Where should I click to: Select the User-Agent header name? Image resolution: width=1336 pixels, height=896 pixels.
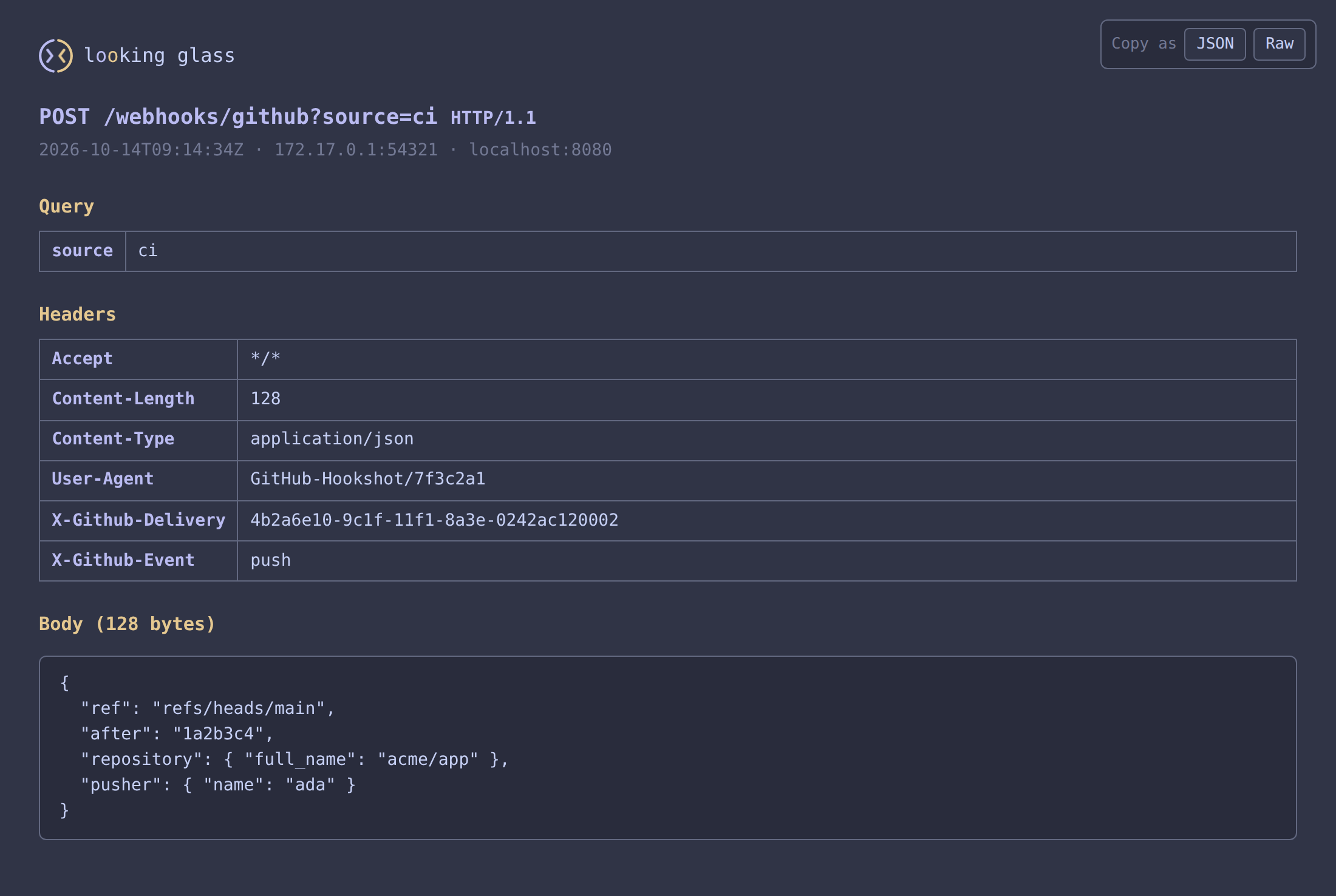[138, 481]
